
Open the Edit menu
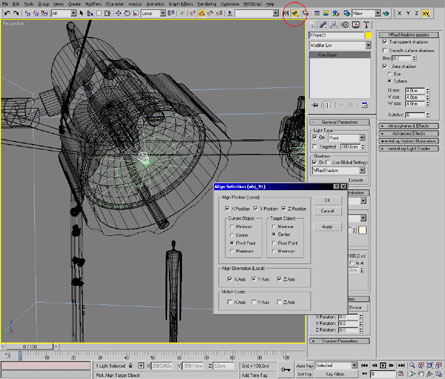pos(16,4)
